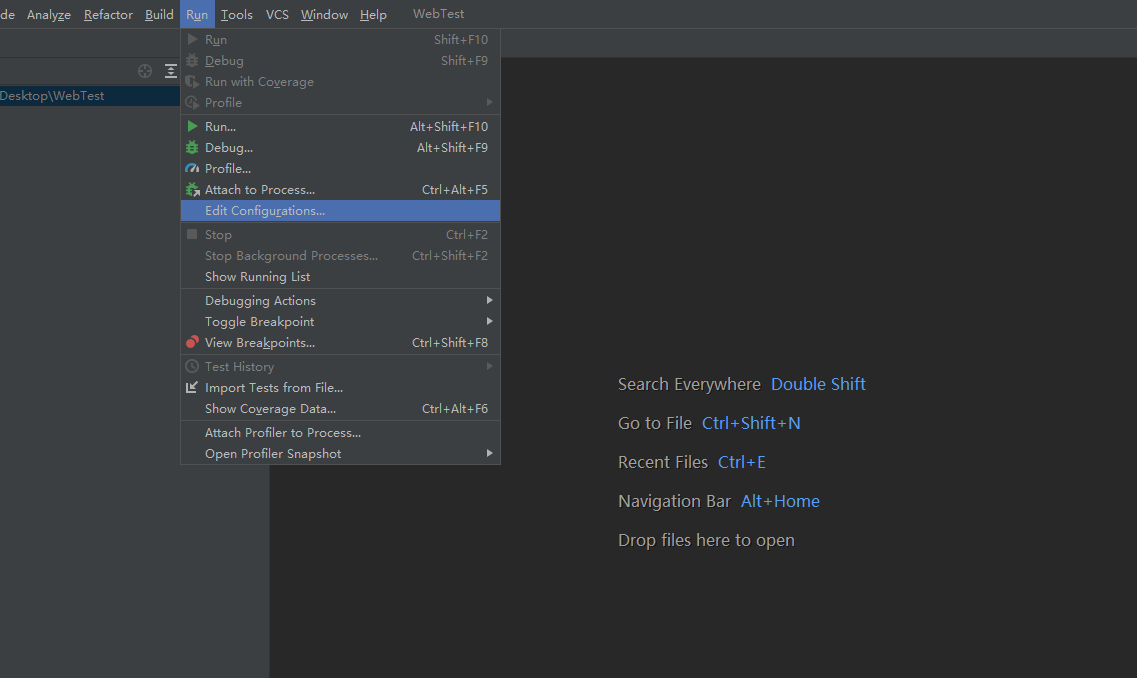
Task: Click the Import Tests from File icon
Action: 192,387
